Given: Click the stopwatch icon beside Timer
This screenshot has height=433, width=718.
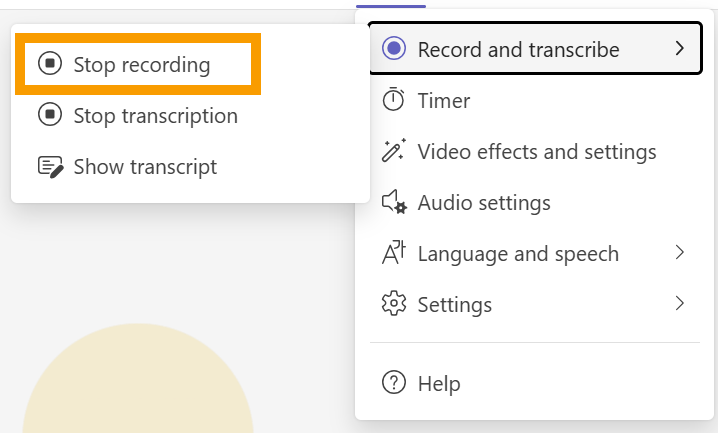Looking at the screenshot, I should pyautogui.click(x=394, y=100).
